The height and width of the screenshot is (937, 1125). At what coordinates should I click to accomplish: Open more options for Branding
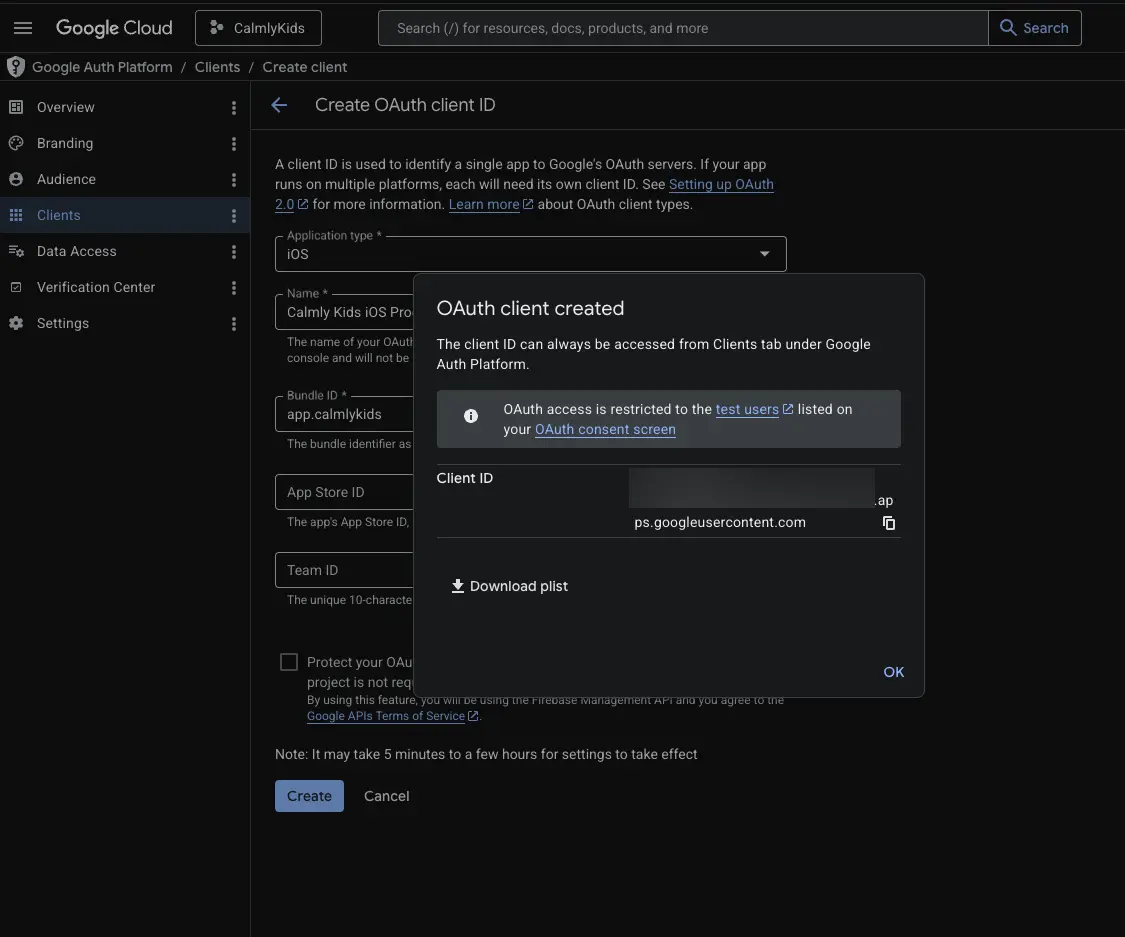click(234, 143)
